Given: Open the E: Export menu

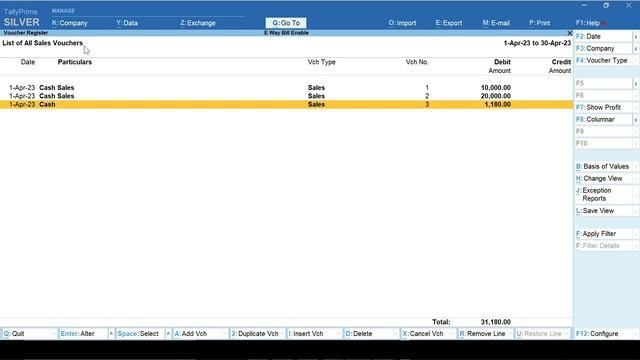Looking at the screenshot, I should 449,23.
